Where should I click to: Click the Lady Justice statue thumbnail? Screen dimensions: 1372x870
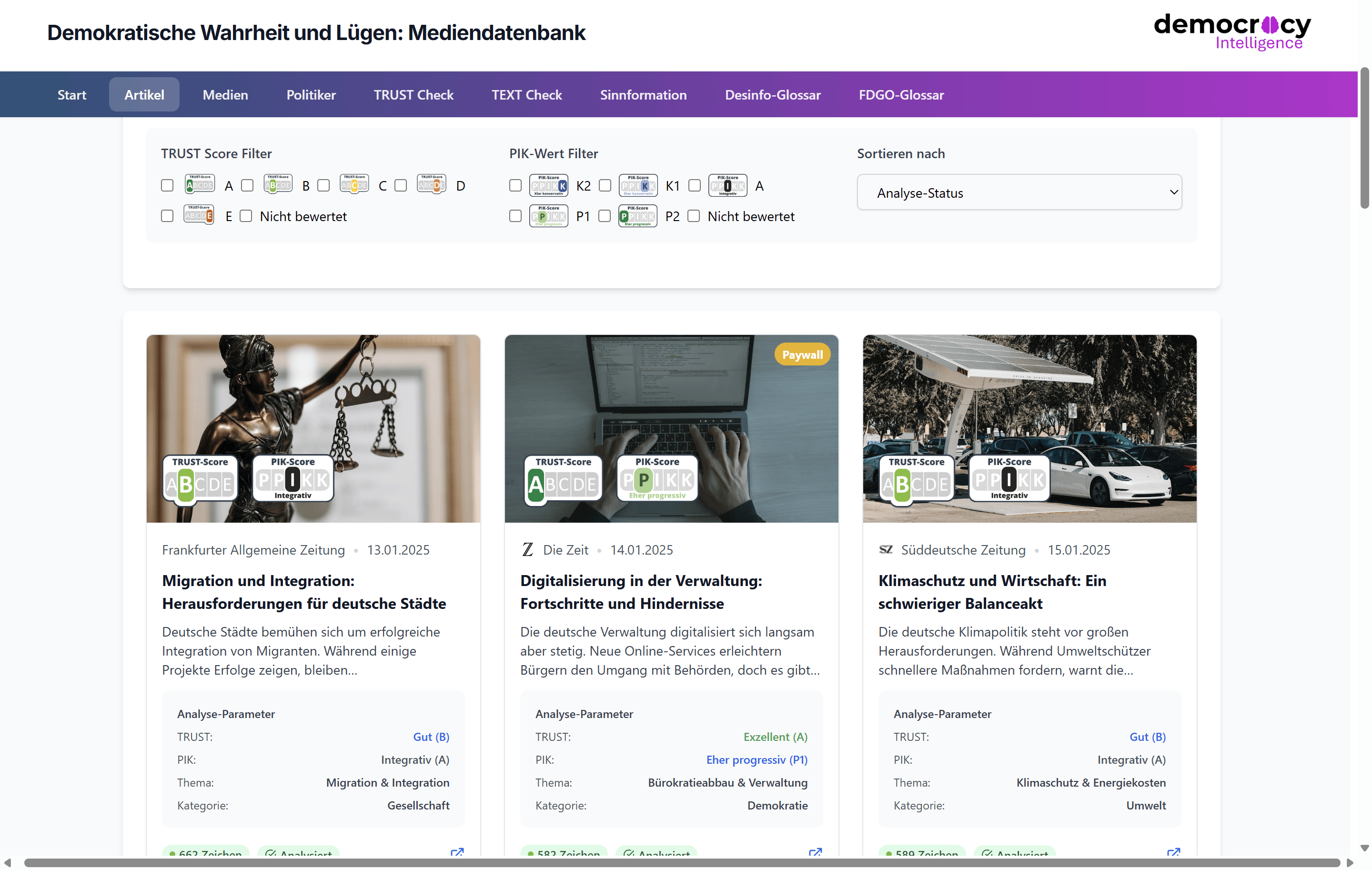[313, 428]
